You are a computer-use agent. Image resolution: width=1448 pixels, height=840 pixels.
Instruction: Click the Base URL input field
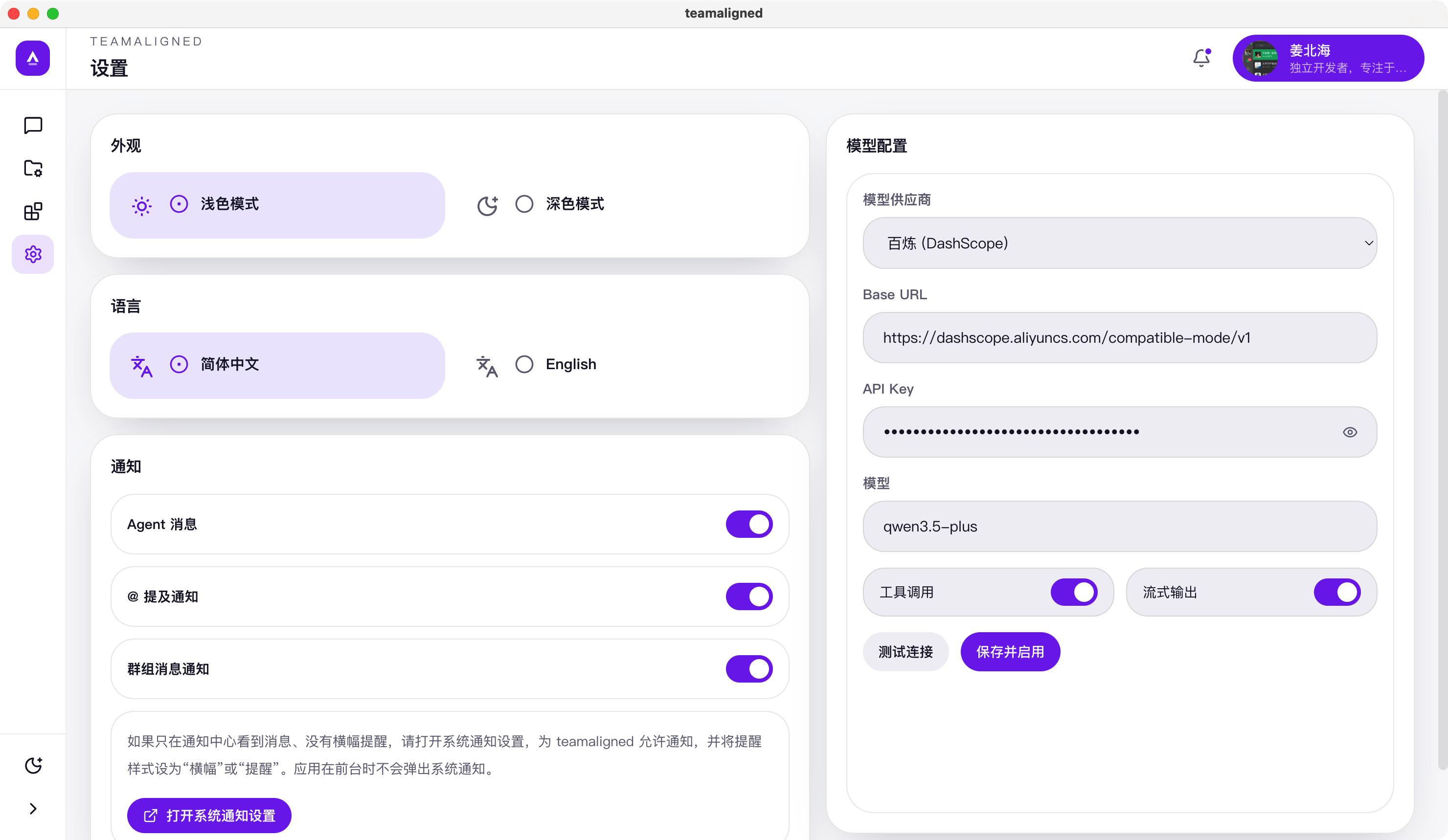pos(1119,337)
